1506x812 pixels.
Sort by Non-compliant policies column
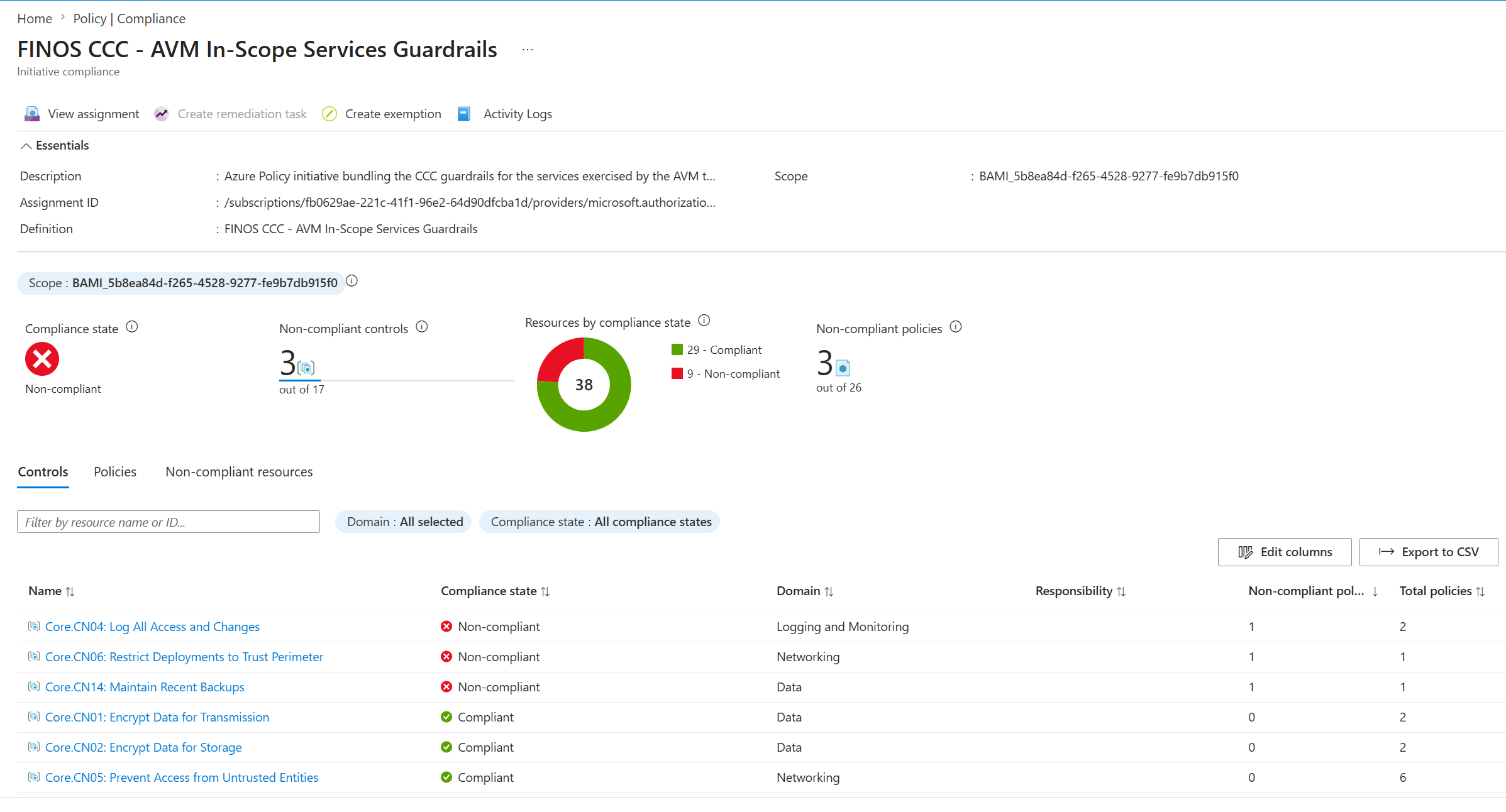1313,591
